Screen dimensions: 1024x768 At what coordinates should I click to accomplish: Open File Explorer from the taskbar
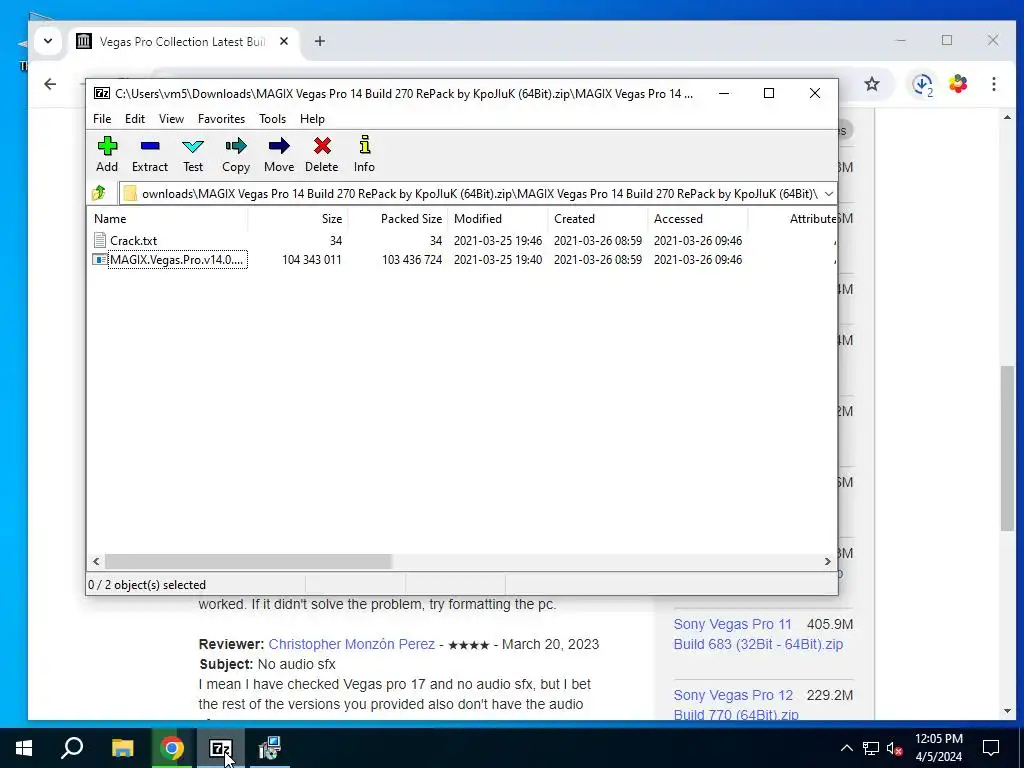tap(122, 748)
